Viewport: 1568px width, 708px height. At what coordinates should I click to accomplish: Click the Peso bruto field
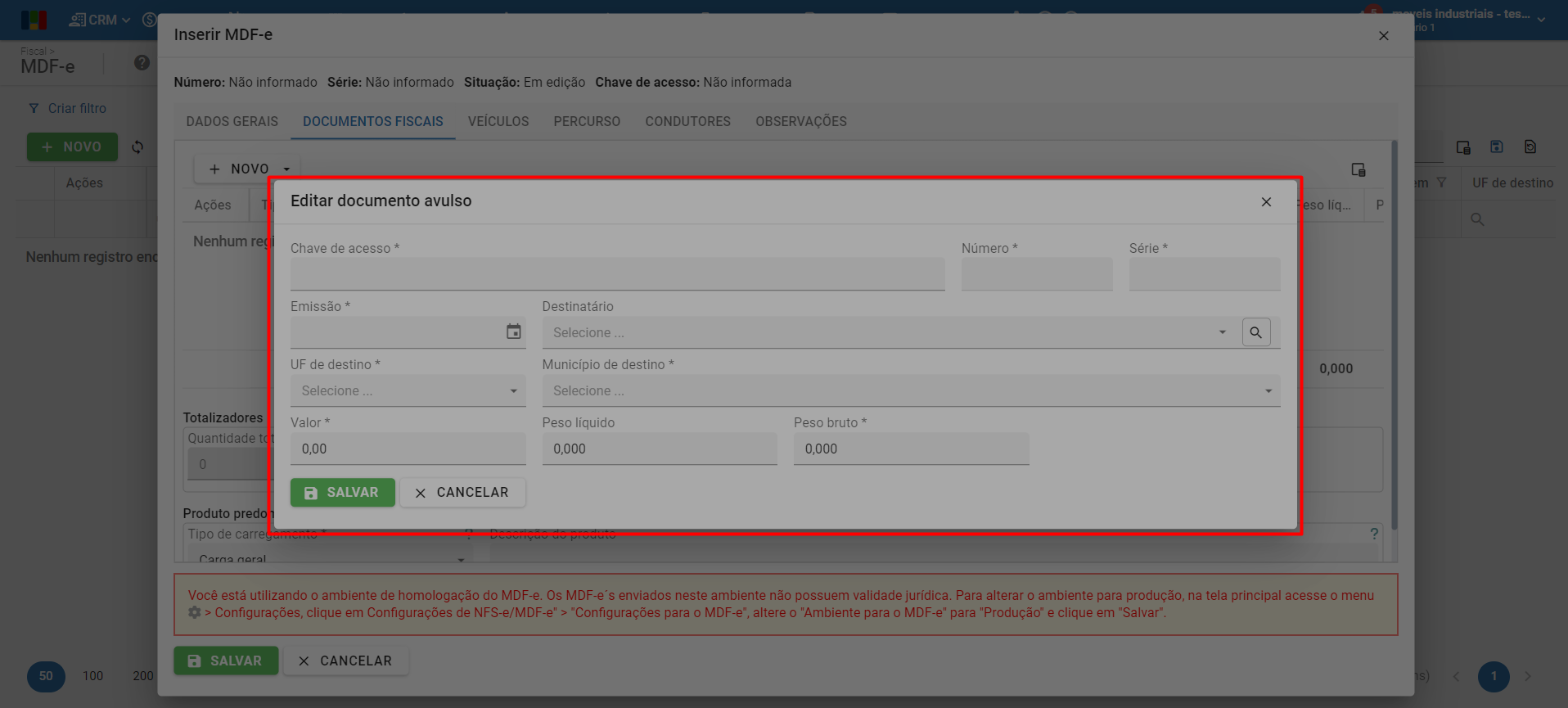coord(911,449)
